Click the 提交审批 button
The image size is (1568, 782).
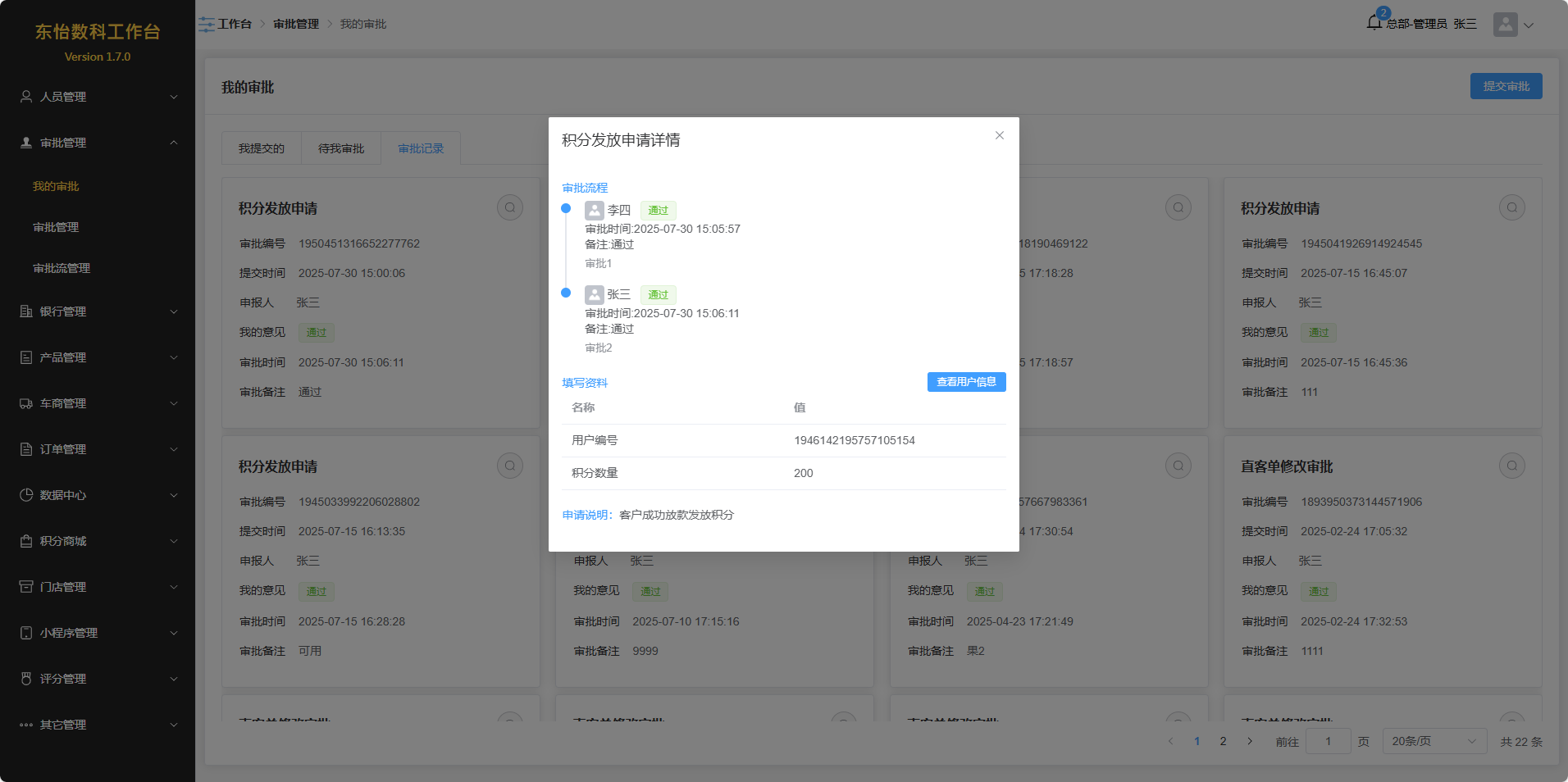(x=1506, y=86)
